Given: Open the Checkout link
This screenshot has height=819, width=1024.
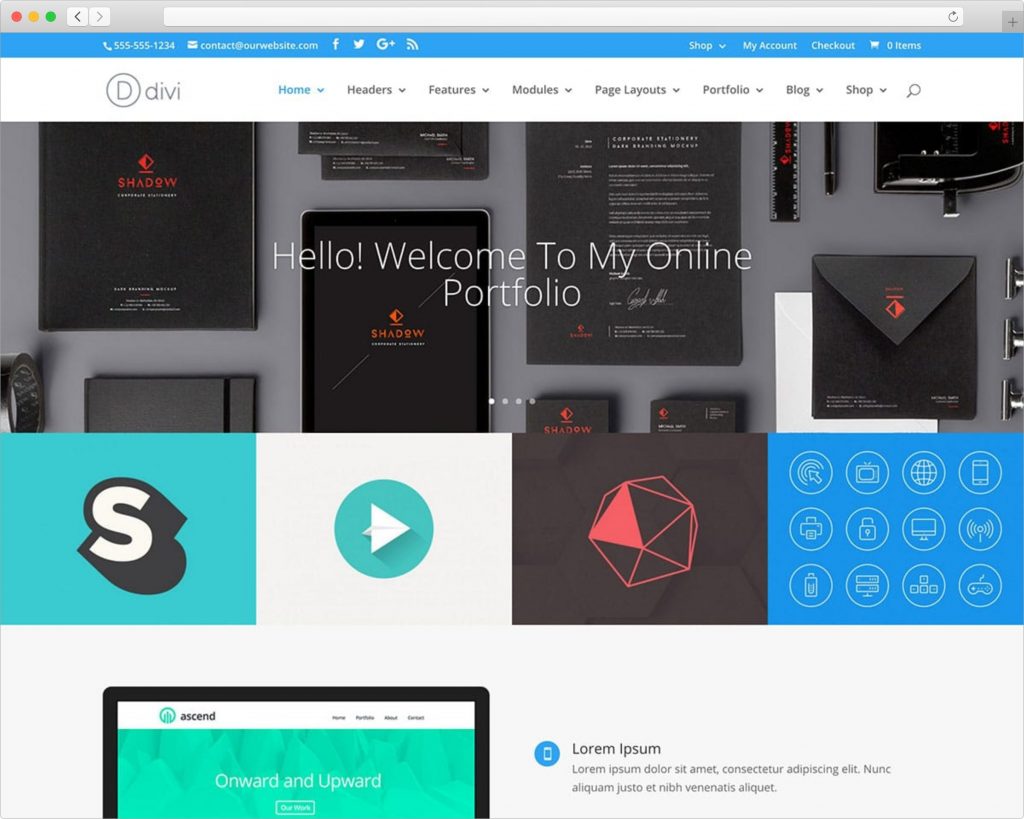Looking at the screenshot, I should click(832, 45).
